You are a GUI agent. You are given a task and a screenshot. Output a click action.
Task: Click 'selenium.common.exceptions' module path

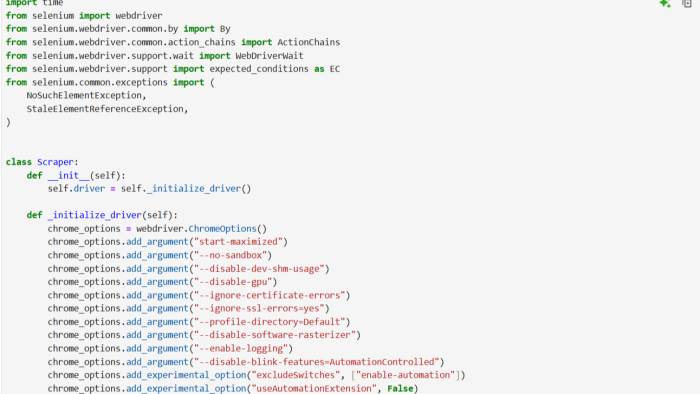[x=100, y=83]
